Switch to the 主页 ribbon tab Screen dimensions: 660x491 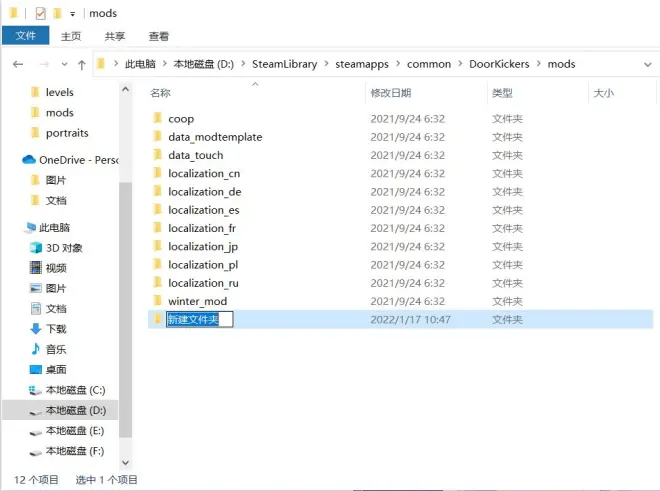click(71, 36)
